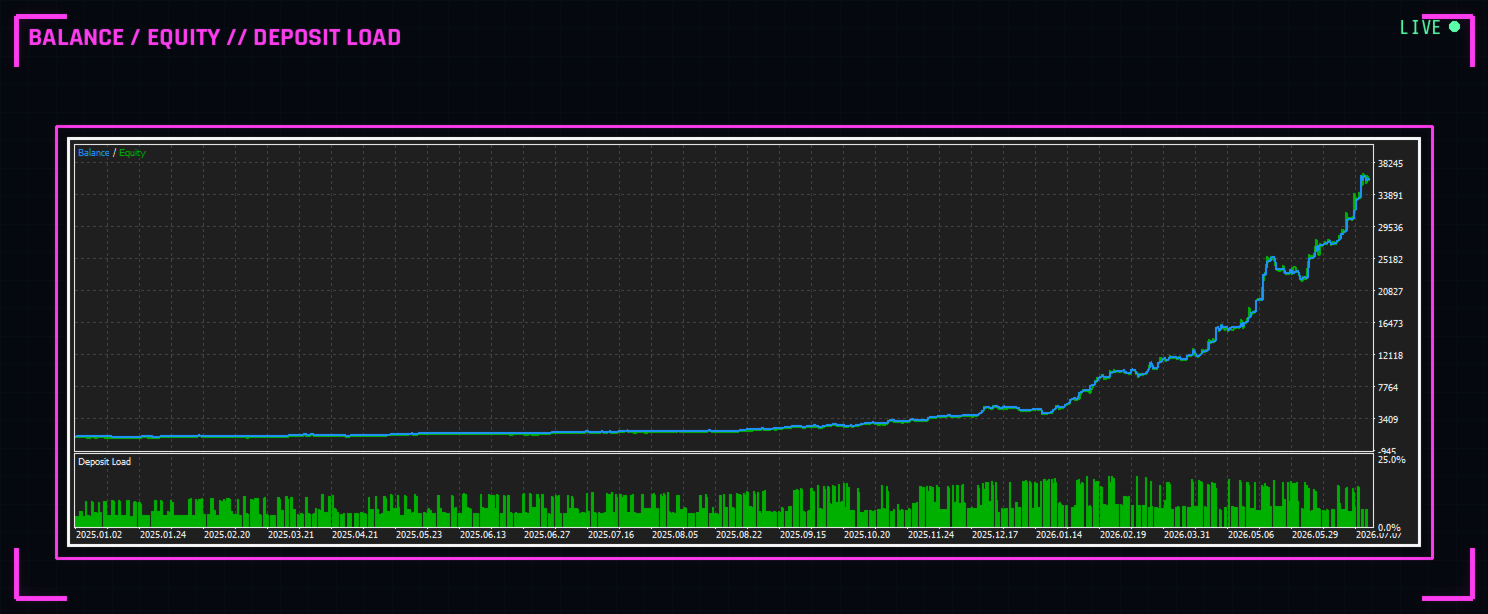Click the LIVE indicator label
This screenshot has width=1488, height=614.
tap(1420, 28)
